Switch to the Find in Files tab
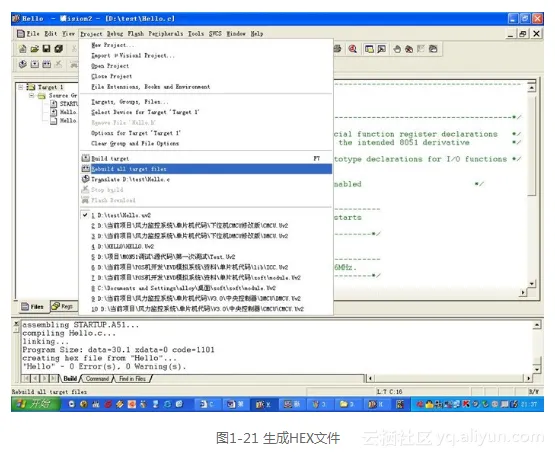 click(132, 379)
